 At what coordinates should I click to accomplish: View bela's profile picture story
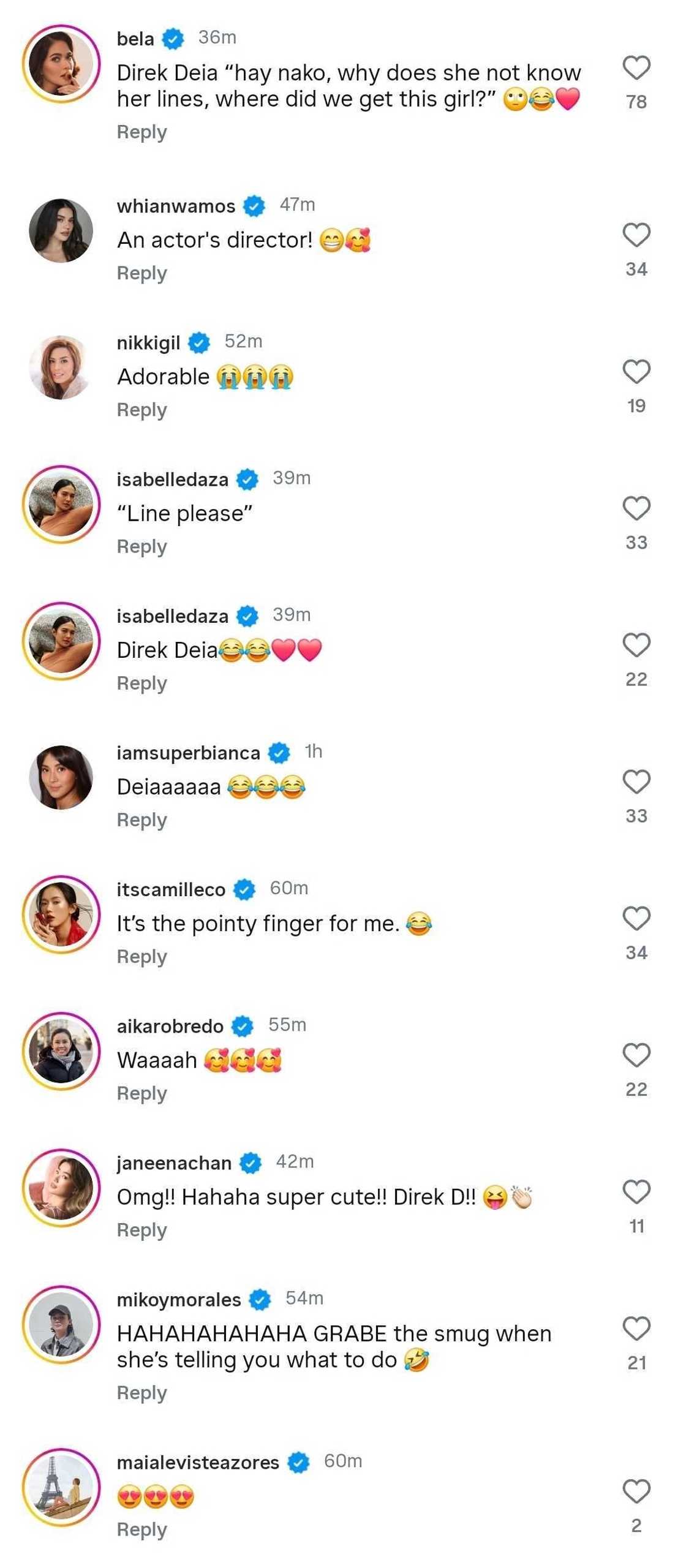point(61,64)
